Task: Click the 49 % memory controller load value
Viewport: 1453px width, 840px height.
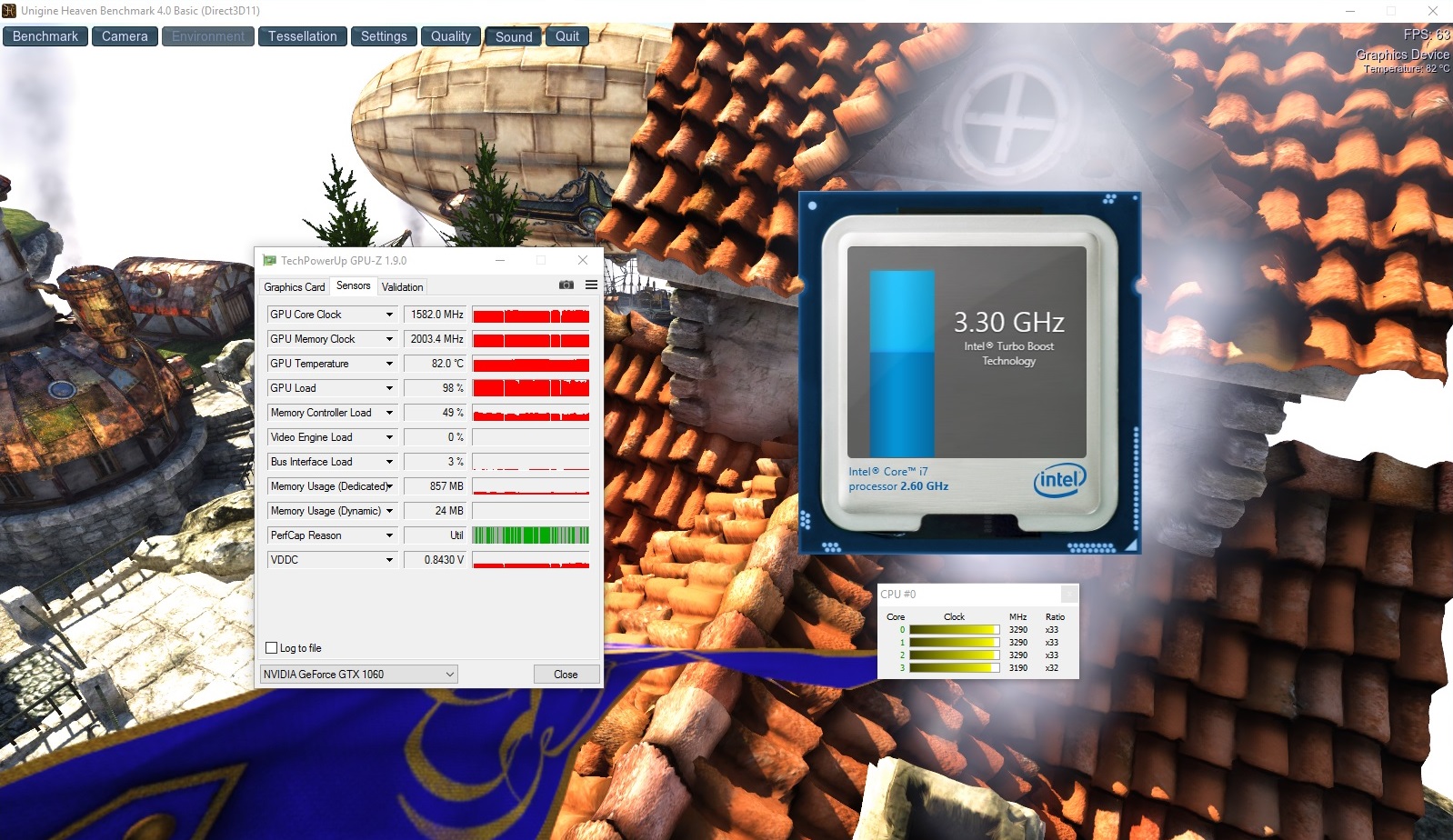Action: pos(436,413)
